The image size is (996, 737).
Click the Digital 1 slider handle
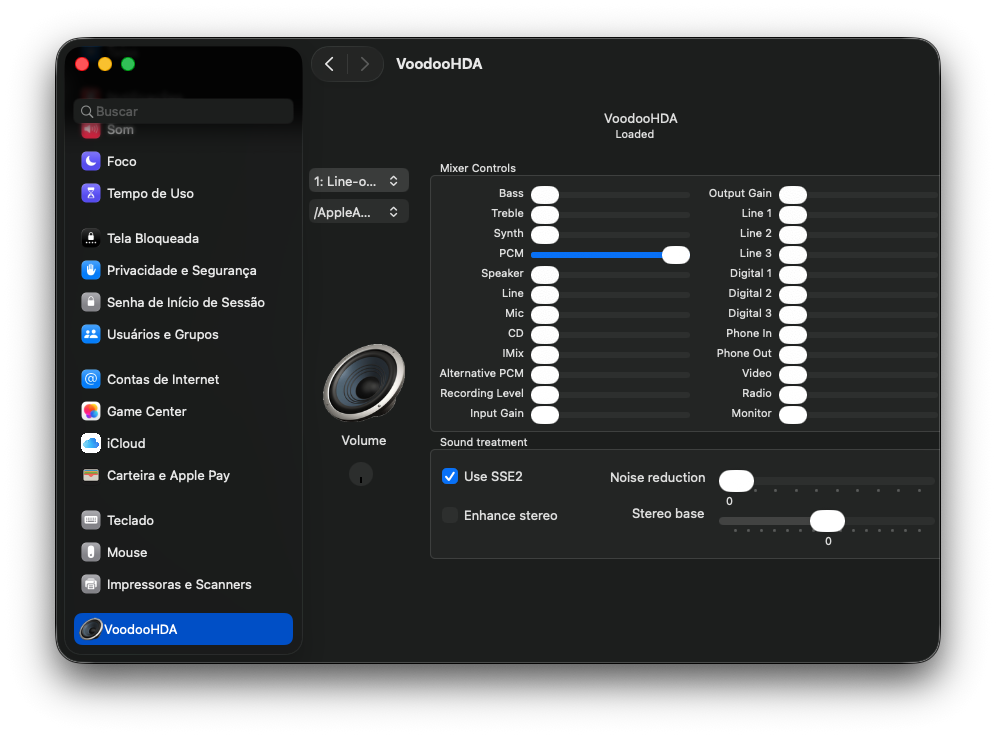click(x=793, y=275)
